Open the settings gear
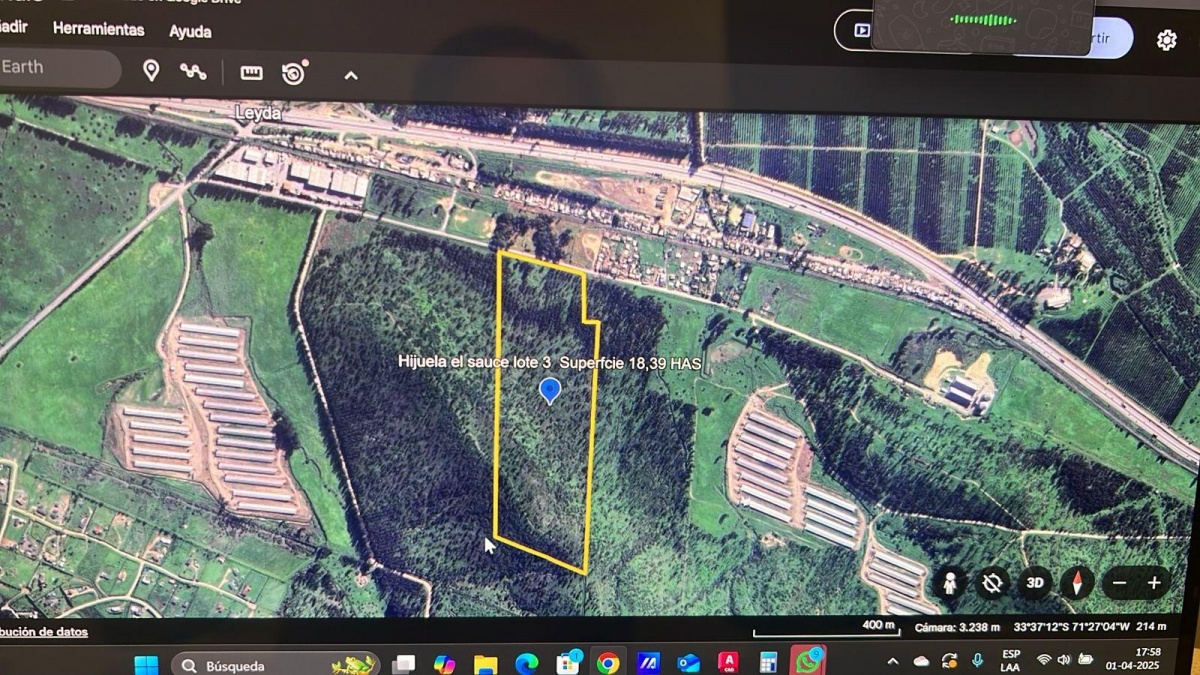 point(1166,40)
